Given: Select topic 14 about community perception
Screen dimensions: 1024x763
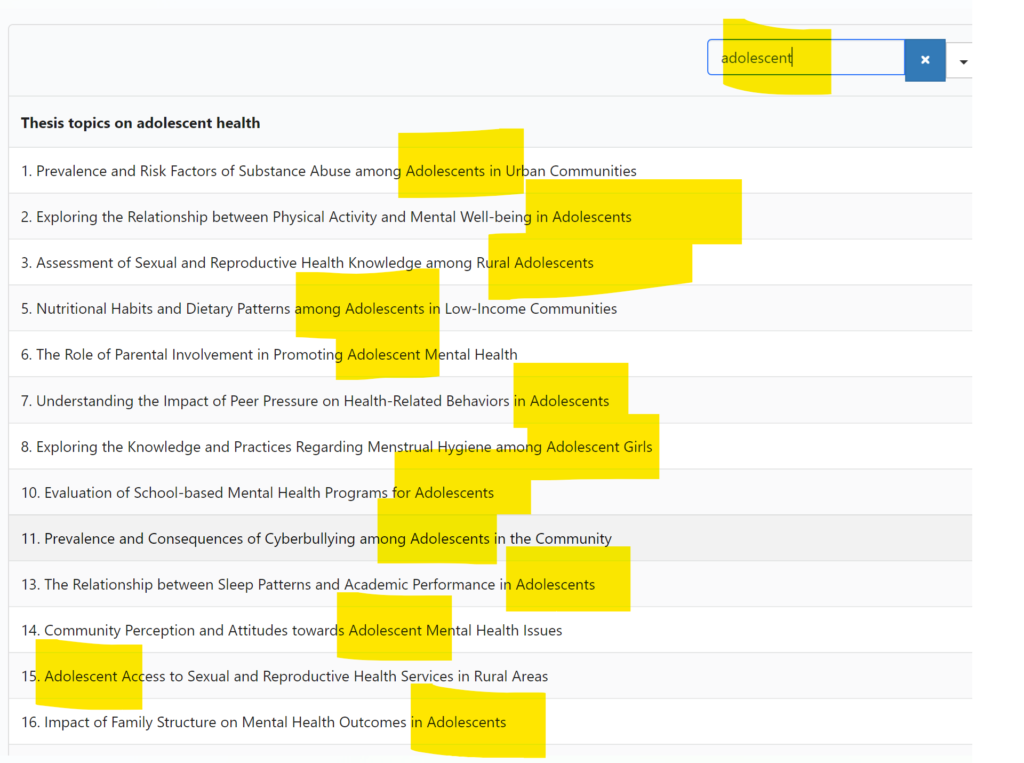Looking at the screenshot, I should [x=290, y=630].
